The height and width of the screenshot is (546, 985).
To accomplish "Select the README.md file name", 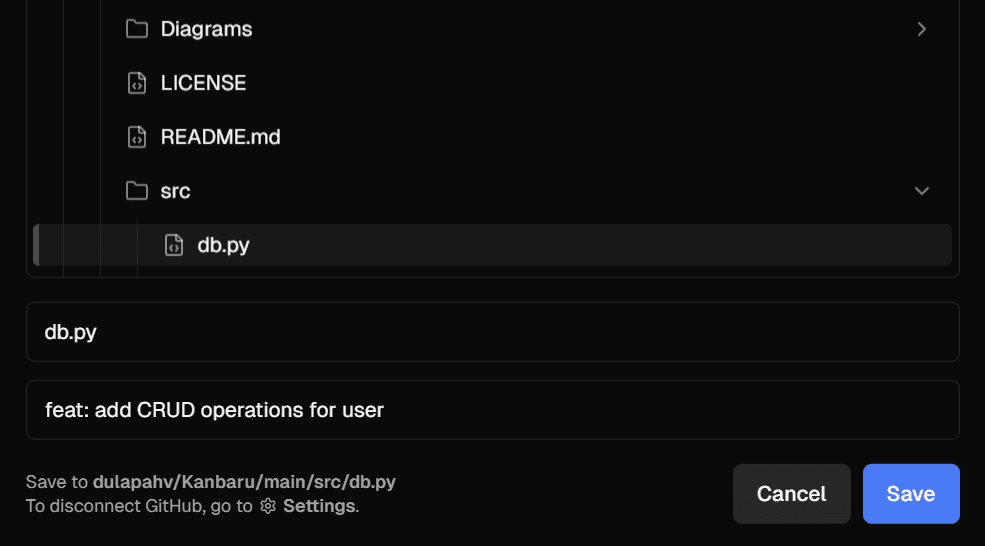I will (x=220, y=137).
